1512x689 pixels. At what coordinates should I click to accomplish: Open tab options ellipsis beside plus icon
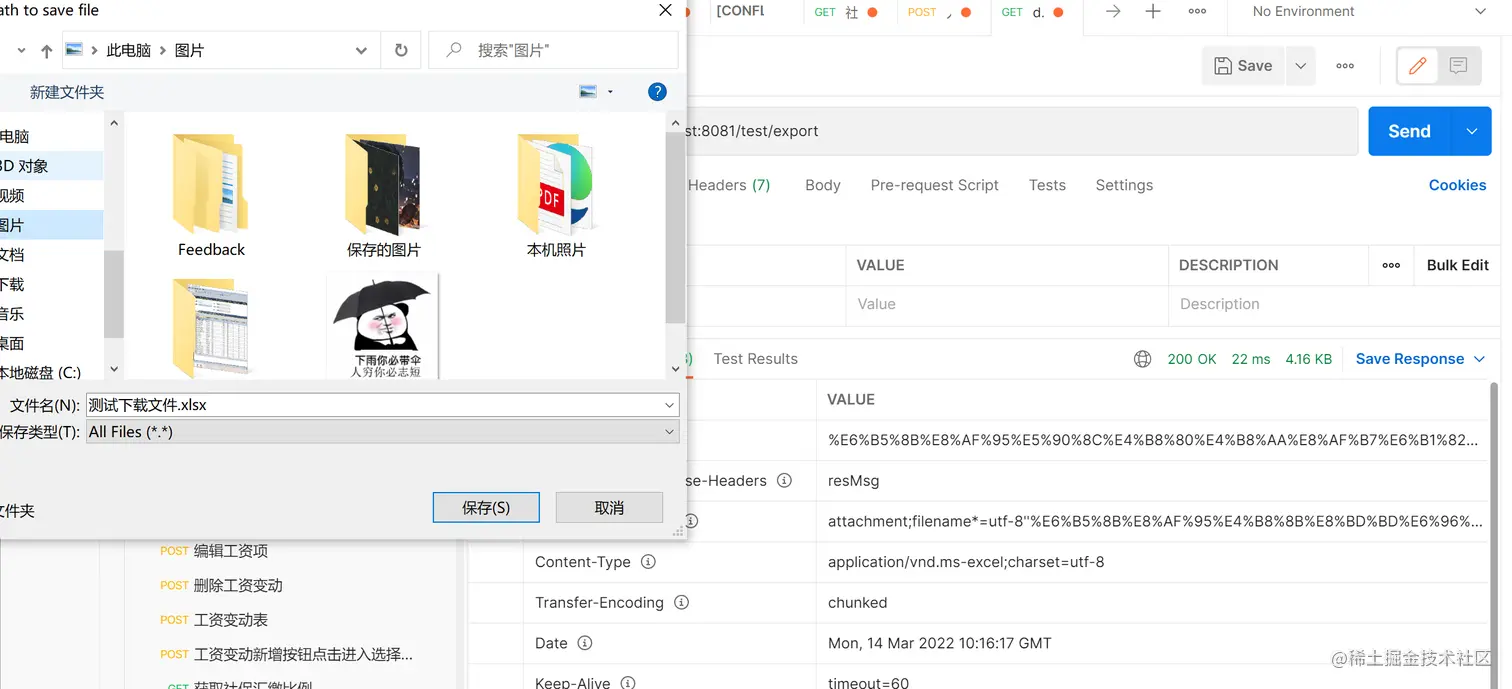coord(1196,12)
